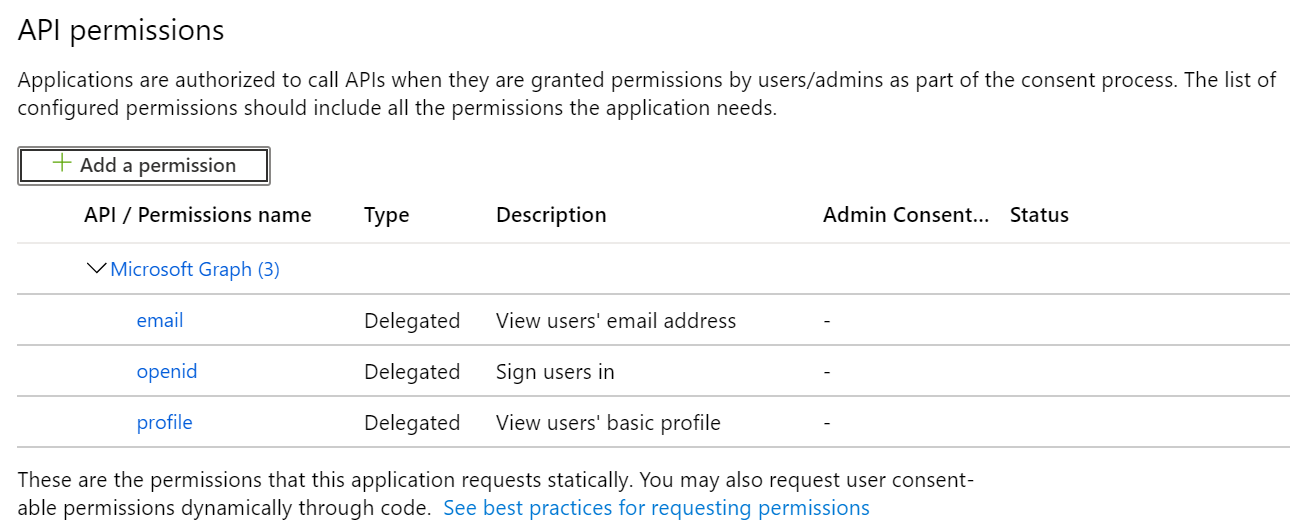Click Delegated type in the profile row
The width and height of the screenshot is (1309, 526).
(412, 423)
